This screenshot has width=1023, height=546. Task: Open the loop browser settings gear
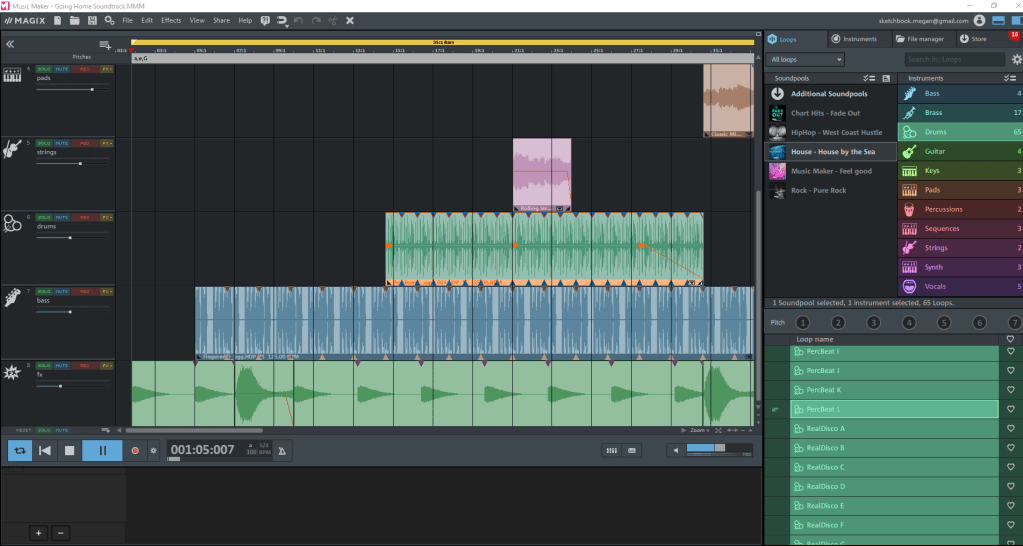pos(1016,60)
